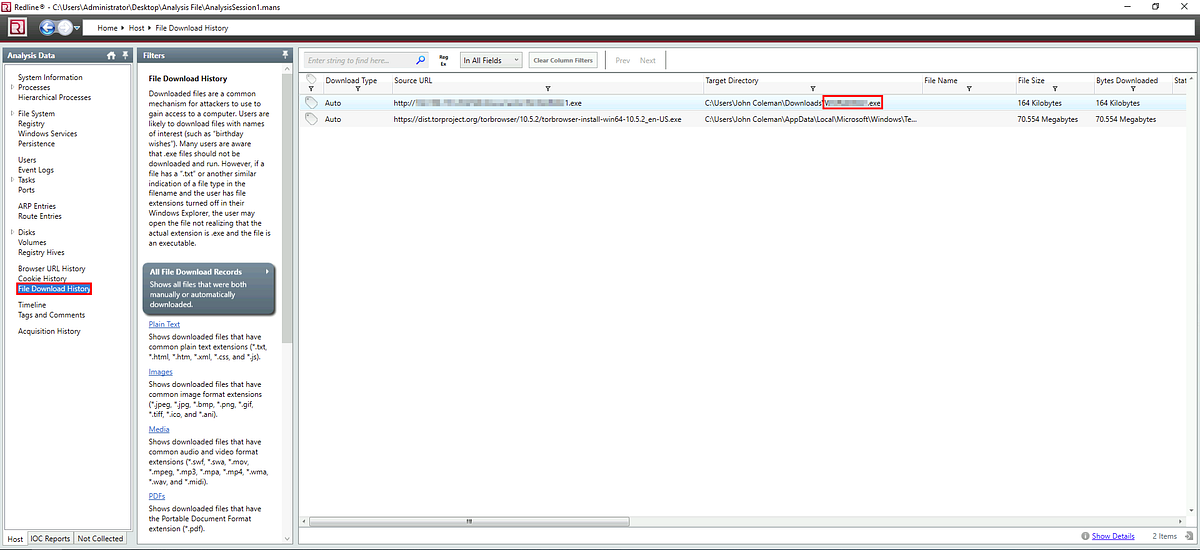Switch to the Not Collected tab
Viewport: 1200px width, 550px height.
pos(100,538)
